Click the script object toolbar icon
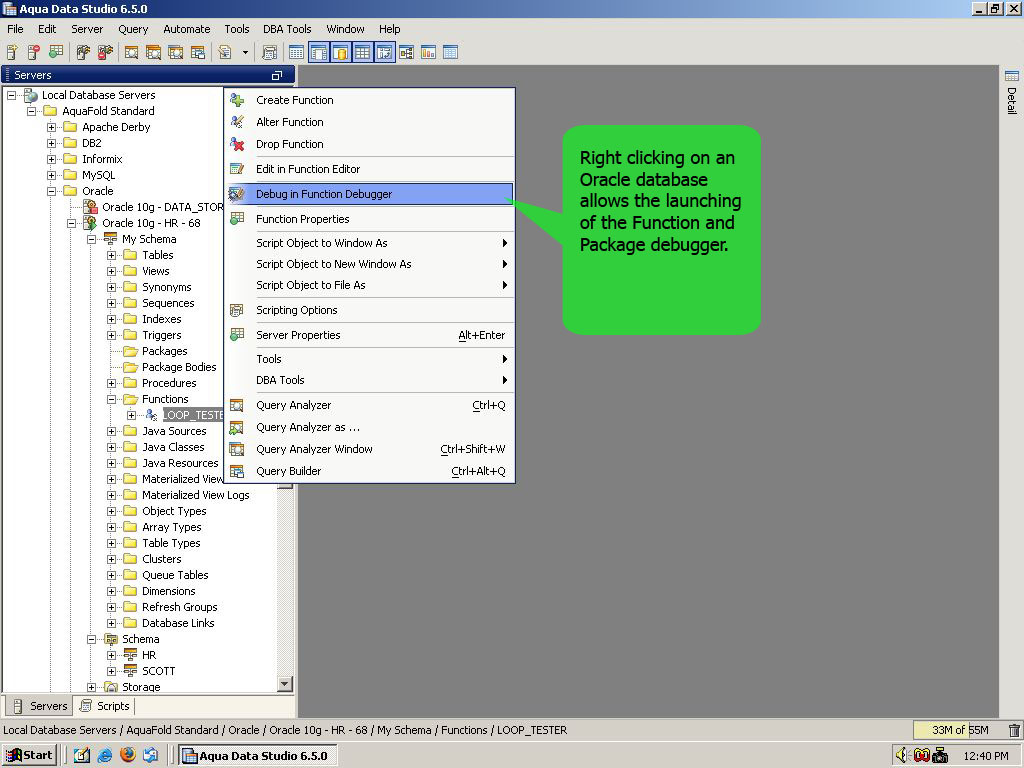Viewport: 1024px width, 768px height. coord(225,52)
